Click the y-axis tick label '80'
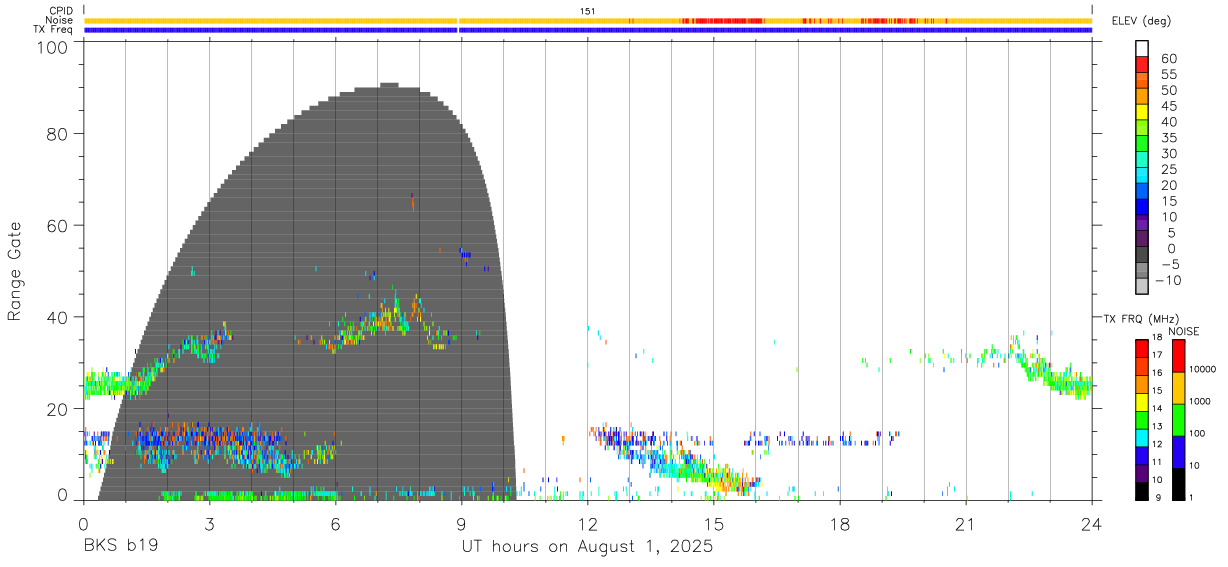This screenshot has width=1228, height=567. coord(58,133)
